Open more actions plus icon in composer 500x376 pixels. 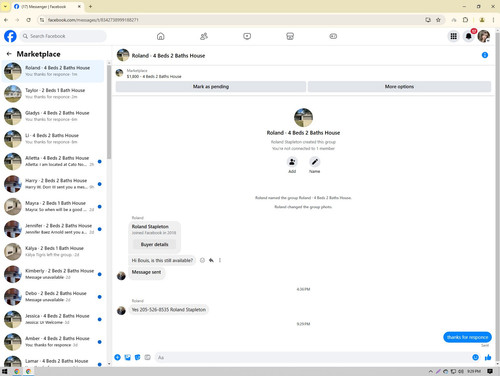pyautogui.click(x=117, y=357)
